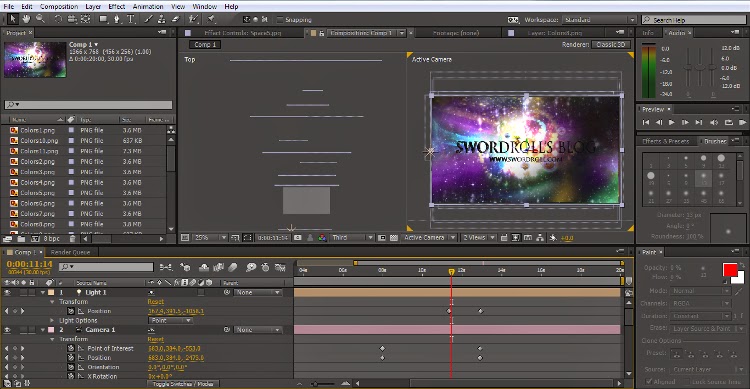Image resolution: width=750 pixels, height=389 pixels.
Task: Hide the Camera 1 layer
Action: 7,330
